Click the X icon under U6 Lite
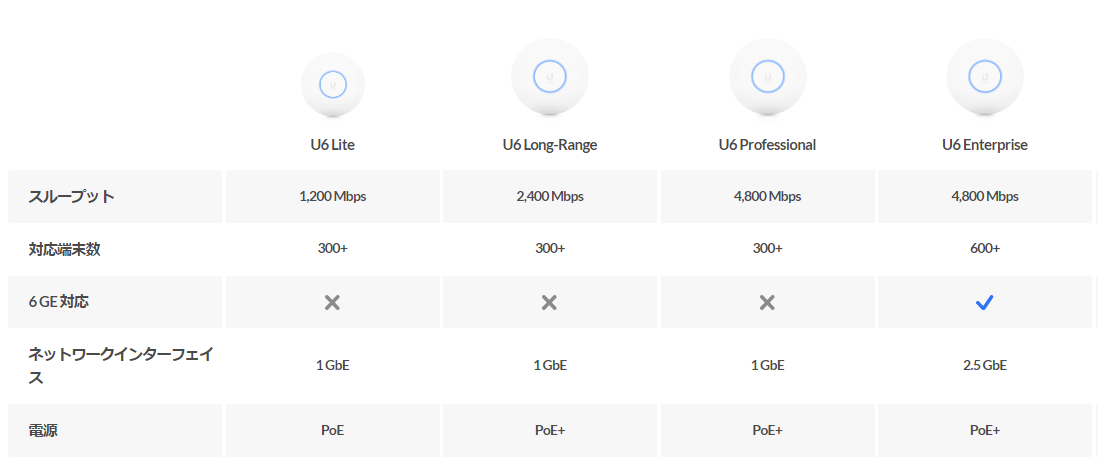This screenshot has height=465, width=1100. (x=333, y=302)
